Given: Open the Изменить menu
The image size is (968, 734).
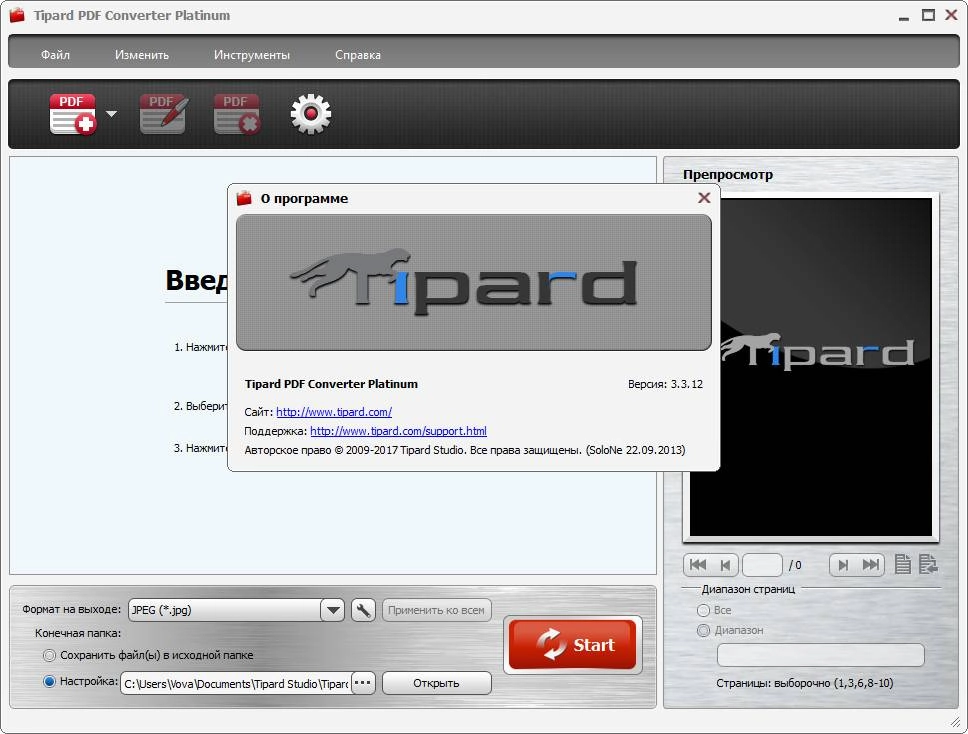Looking at the screenshot, I should tap(142, 55).
